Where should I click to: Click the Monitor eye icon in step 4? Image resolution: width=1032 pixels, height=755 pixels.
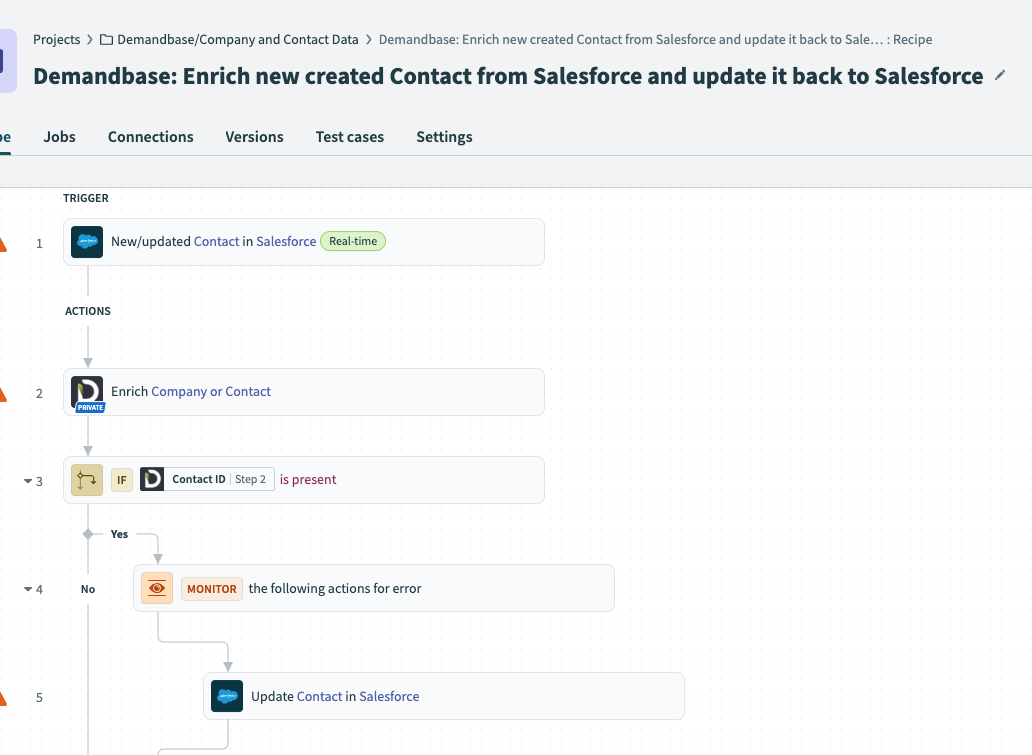[157, 589]
